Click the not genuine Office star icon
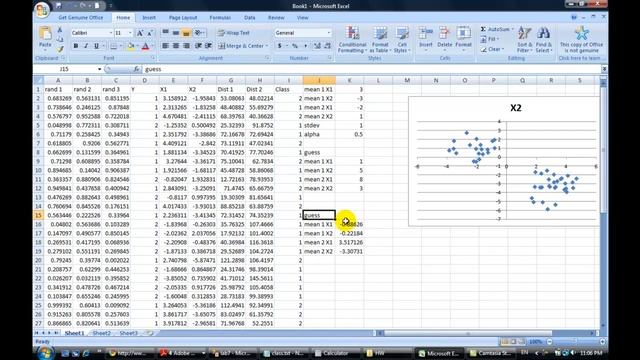 tap(582, 33)
